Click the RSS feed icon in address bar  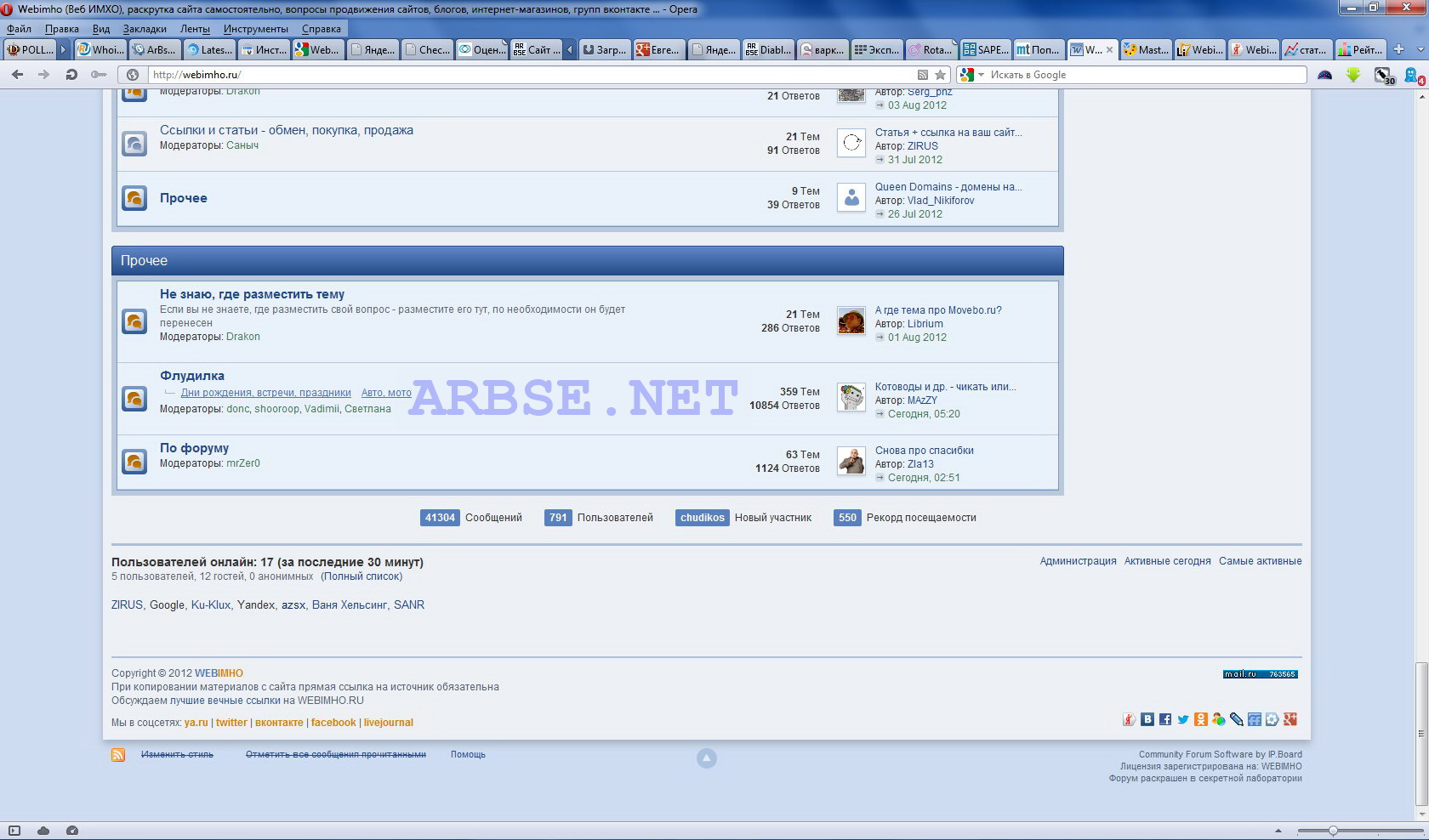(x=923, y=75)
